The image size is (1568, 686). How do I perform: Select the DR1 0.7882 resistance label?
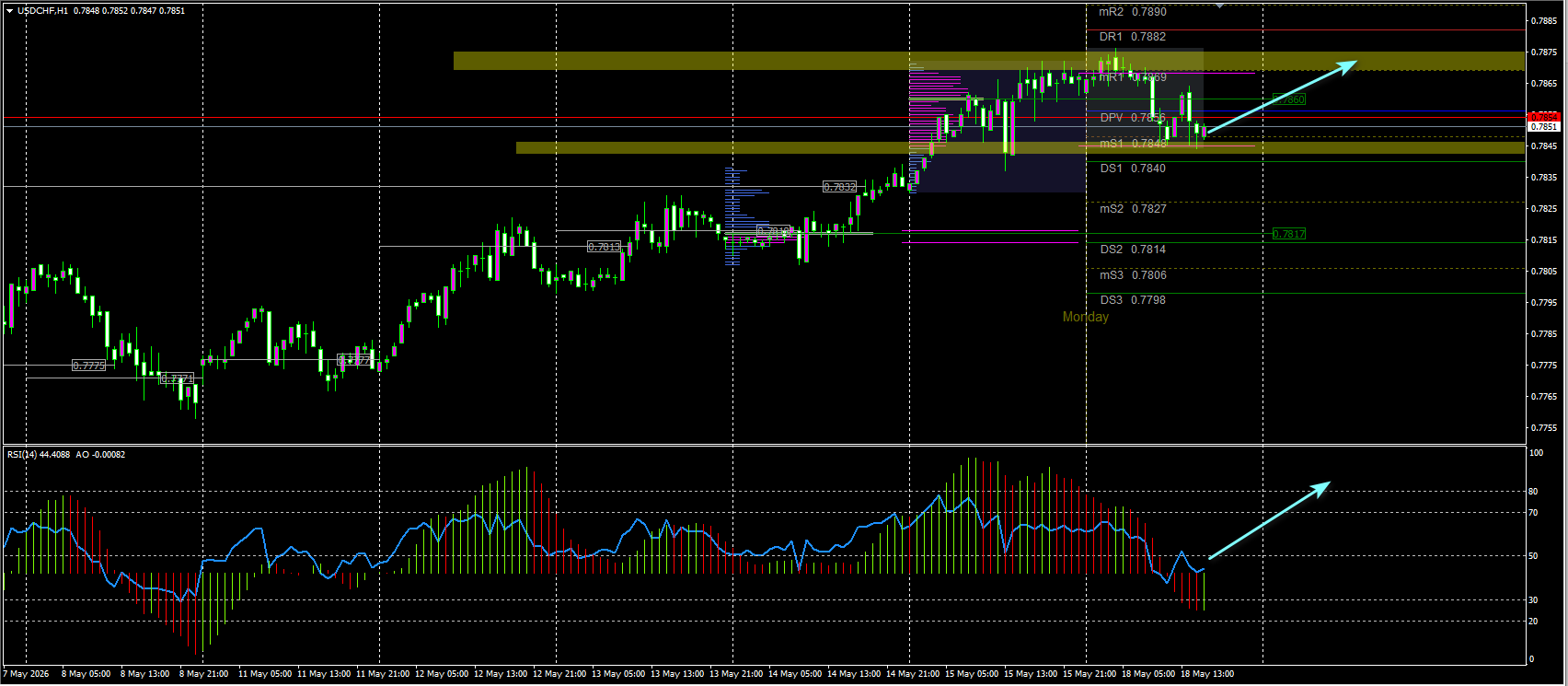point(1133,37)
